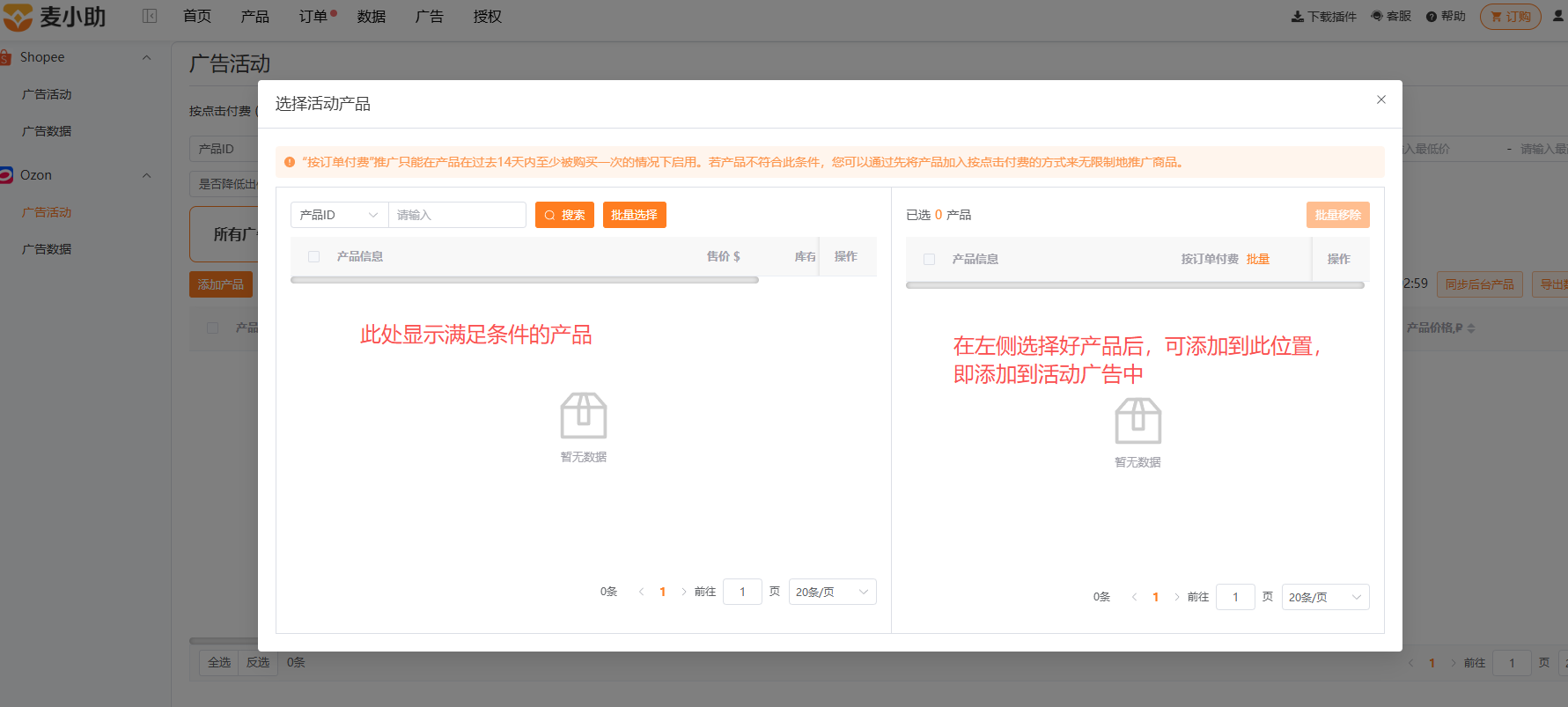Open 帮助 help
Screen dimensions: 1568x707
tap(1446, 16)
